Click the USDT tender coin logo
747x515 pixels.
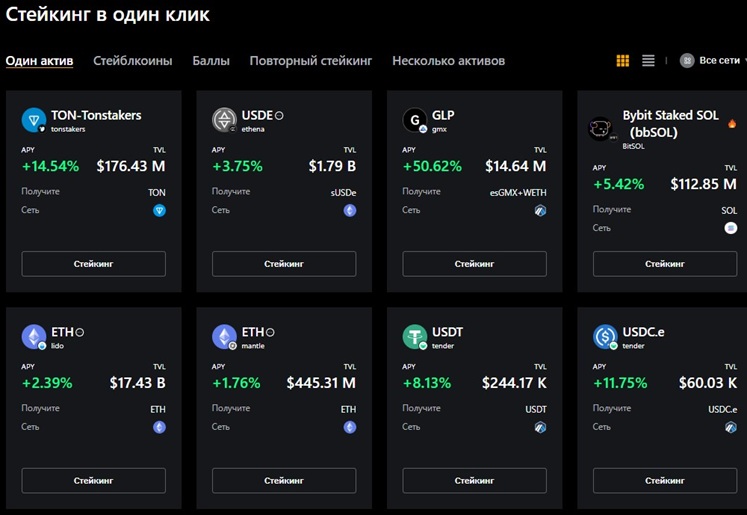point(415,337)
